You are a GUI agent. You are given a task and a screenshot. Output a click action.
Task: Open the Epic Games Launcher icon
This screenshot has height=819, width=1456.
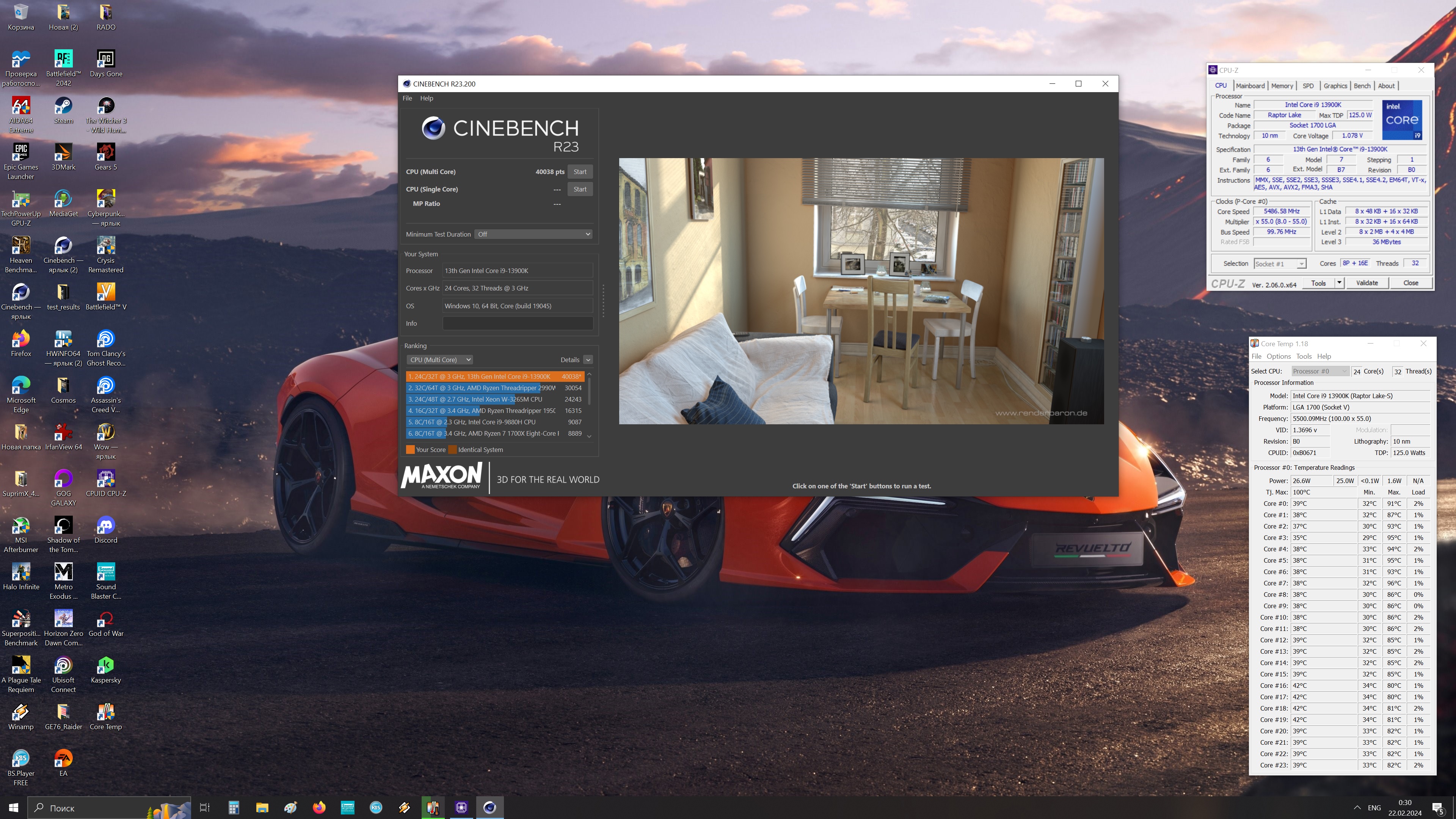(21, 152)
